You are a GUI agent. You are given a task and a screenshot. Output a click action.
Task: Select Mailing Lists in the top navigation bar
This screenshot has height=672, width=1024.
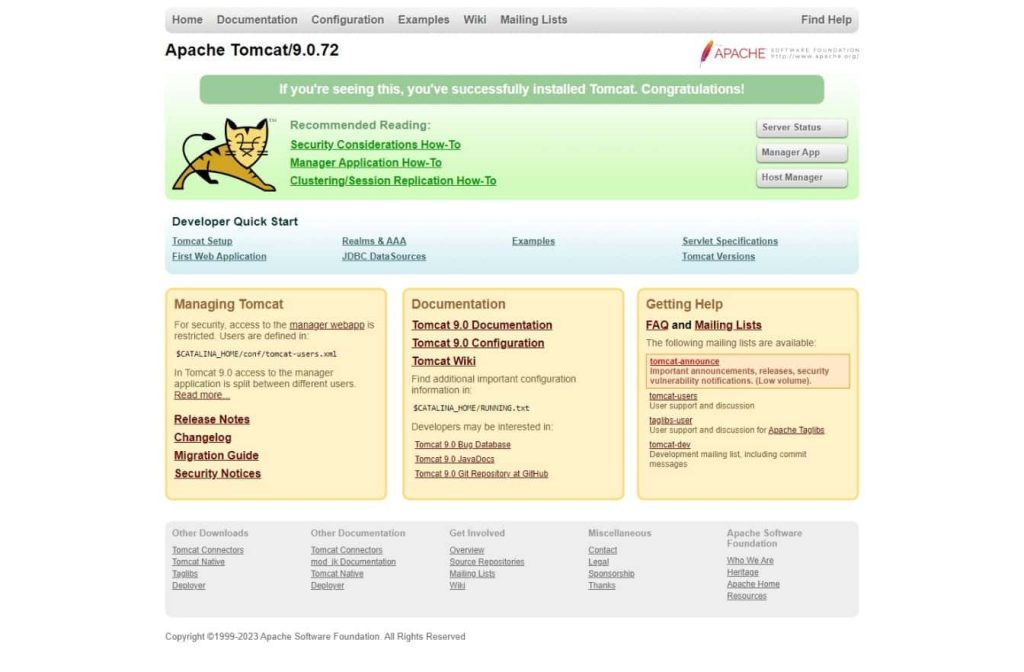(534, 20)
